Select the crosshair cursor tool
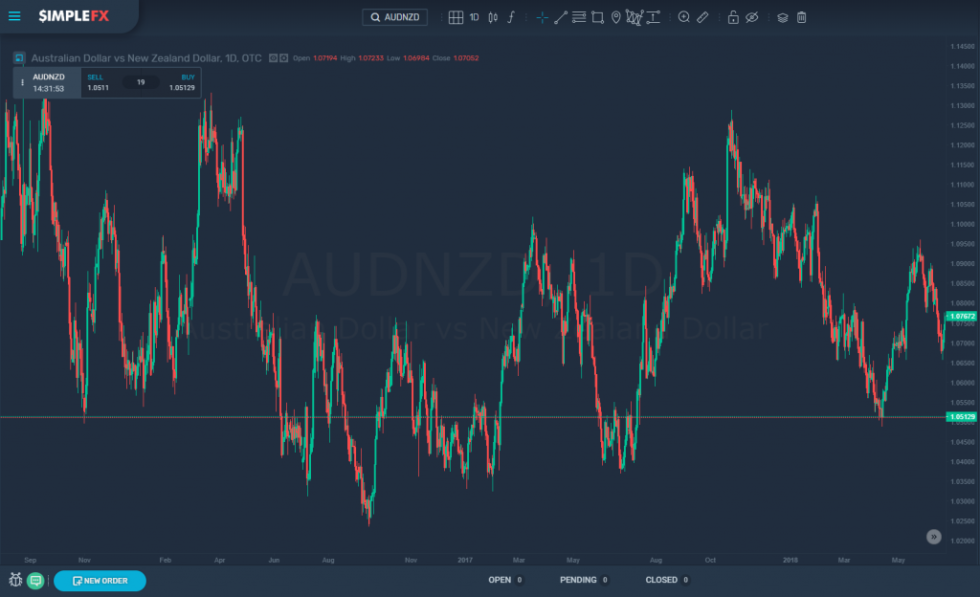The height and width of the screenshot is (597, 980). pos(541,17)
